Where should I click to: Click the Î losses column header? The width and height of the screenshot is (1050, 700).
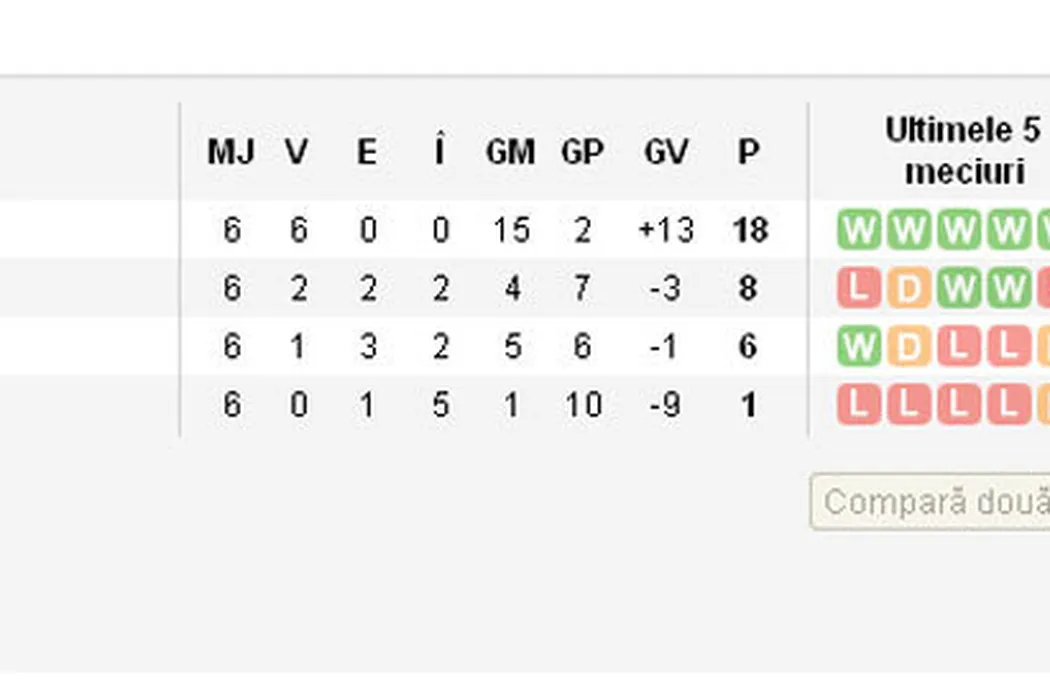(x=440, y=153)
